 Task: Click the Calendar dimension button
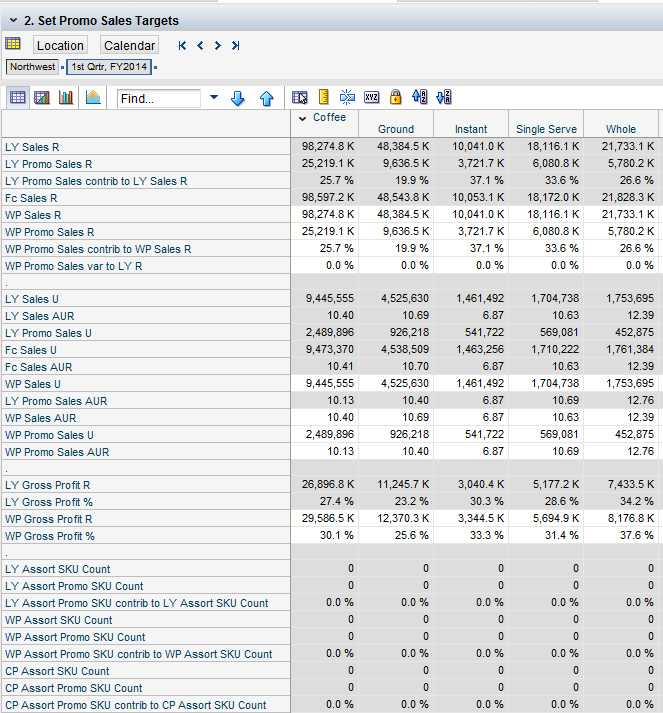(129, 45)
